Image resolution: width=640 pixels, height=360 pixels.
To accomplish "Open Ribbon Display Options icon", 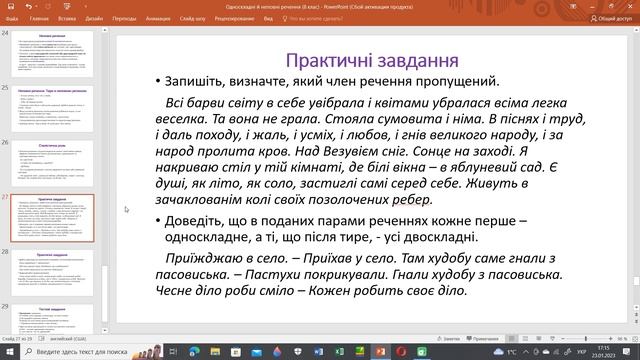I will pos(573,7).
